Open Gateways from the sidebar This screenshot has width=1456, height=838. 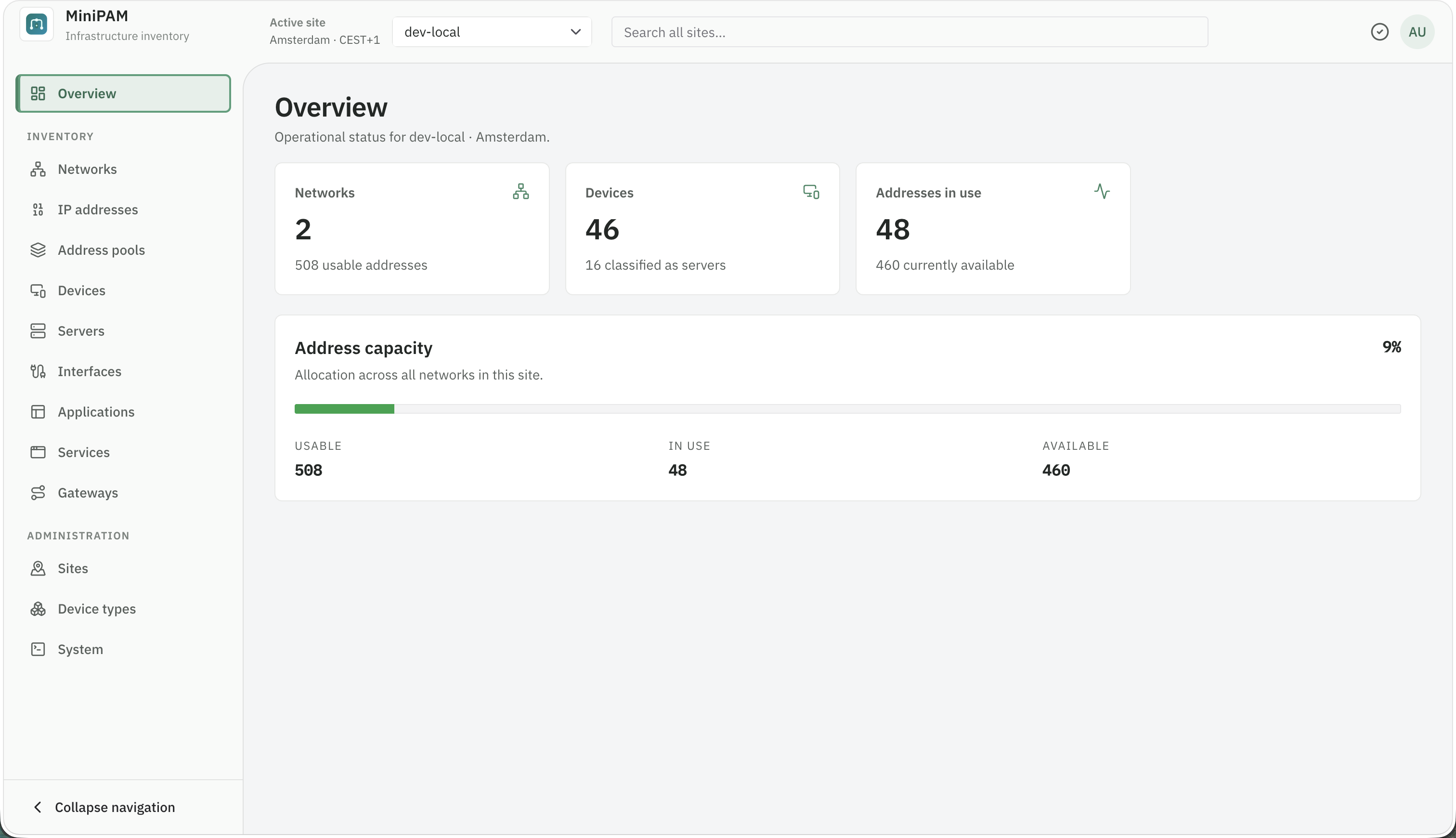coord(123,493)
